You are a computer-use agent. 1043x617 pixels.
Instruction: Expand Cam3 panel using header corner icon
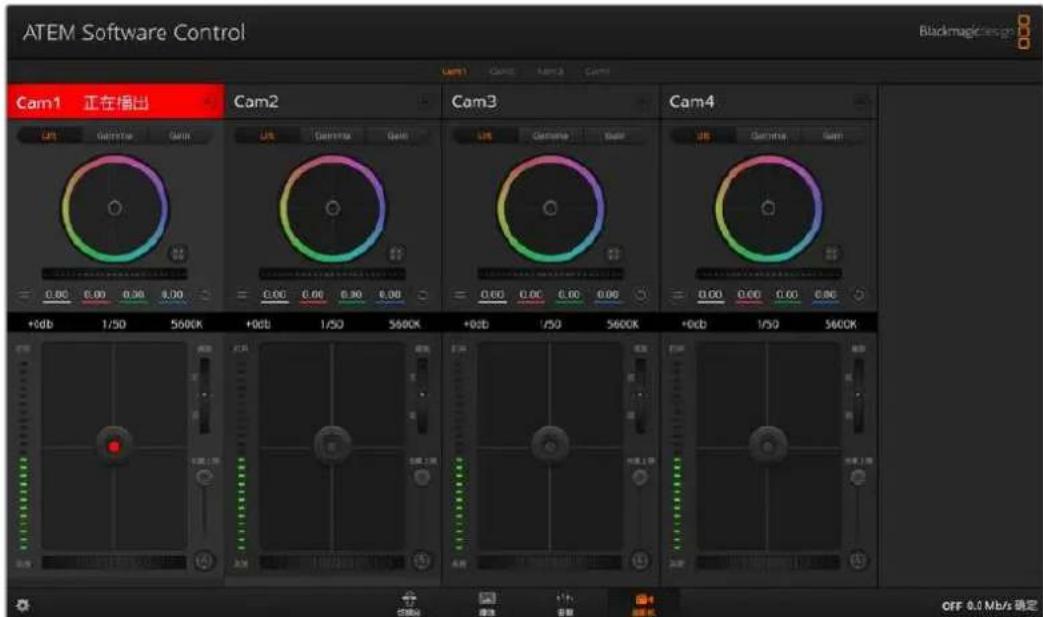643,102
